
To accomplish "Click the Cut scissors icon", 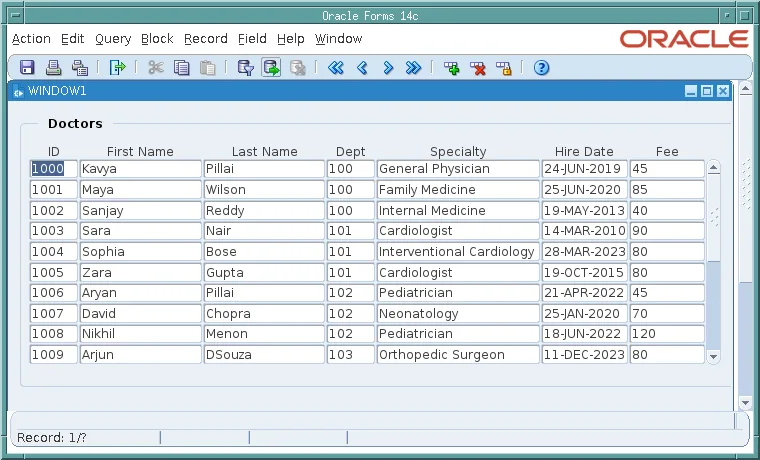I will [x=156, y=67].
